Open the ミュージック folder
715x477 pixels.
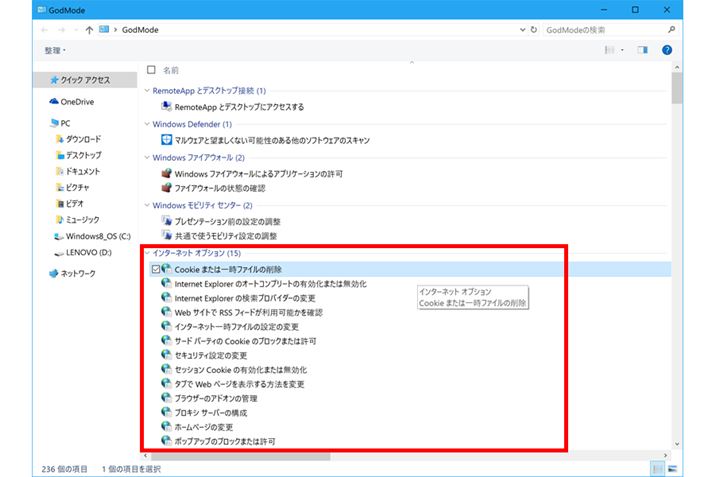[x=77, y=220]
